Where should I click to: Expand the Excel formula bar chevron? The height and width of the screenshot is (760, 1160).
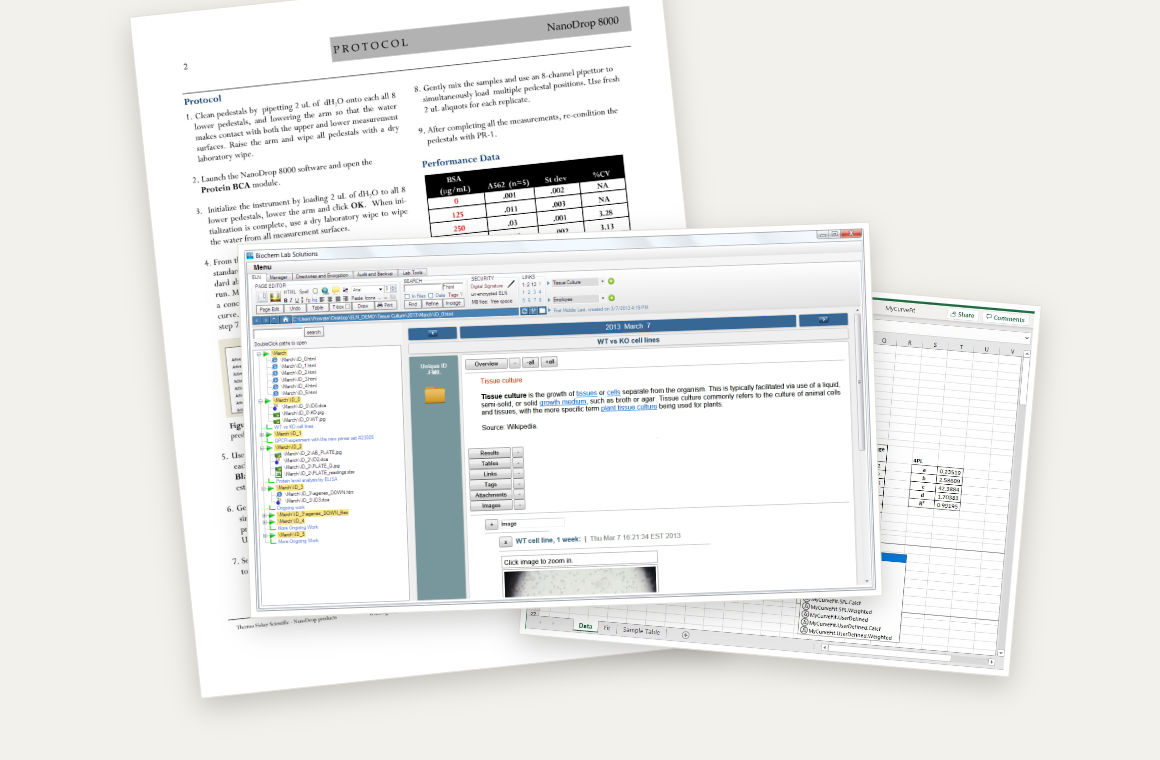tap(1027, 338)
